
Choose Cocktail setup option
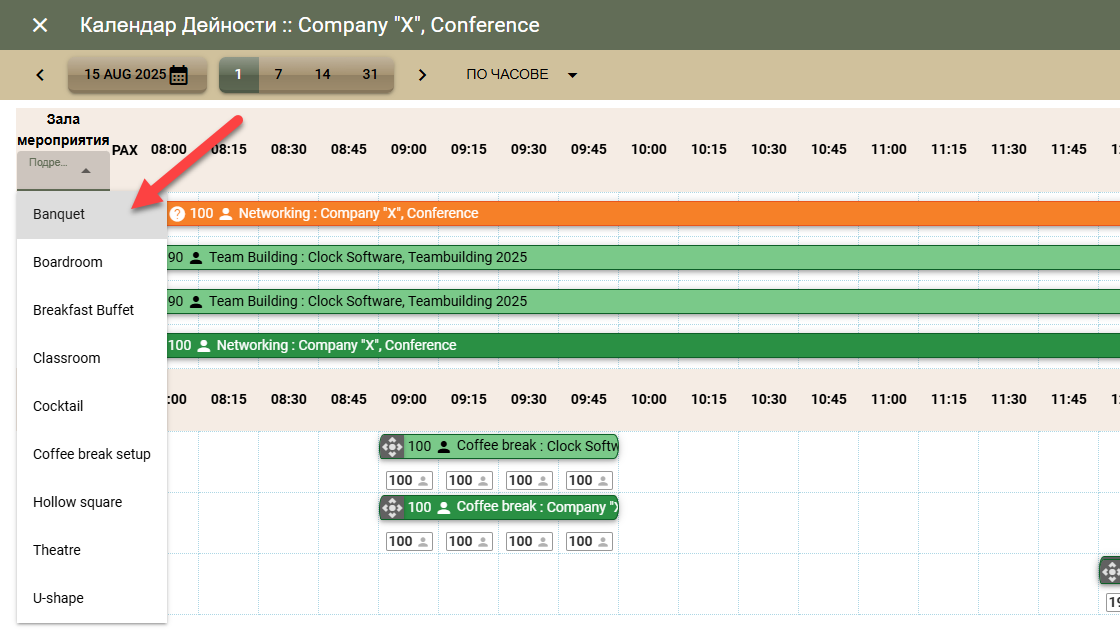coord(92,406)
